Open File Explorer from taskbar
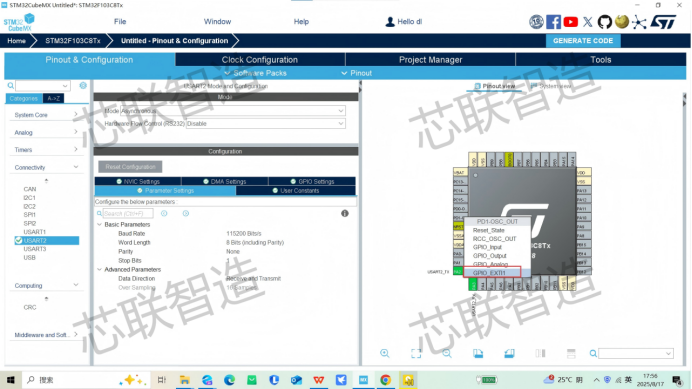The height and width of the screenshot is (389, 692). tap(184, 380)
